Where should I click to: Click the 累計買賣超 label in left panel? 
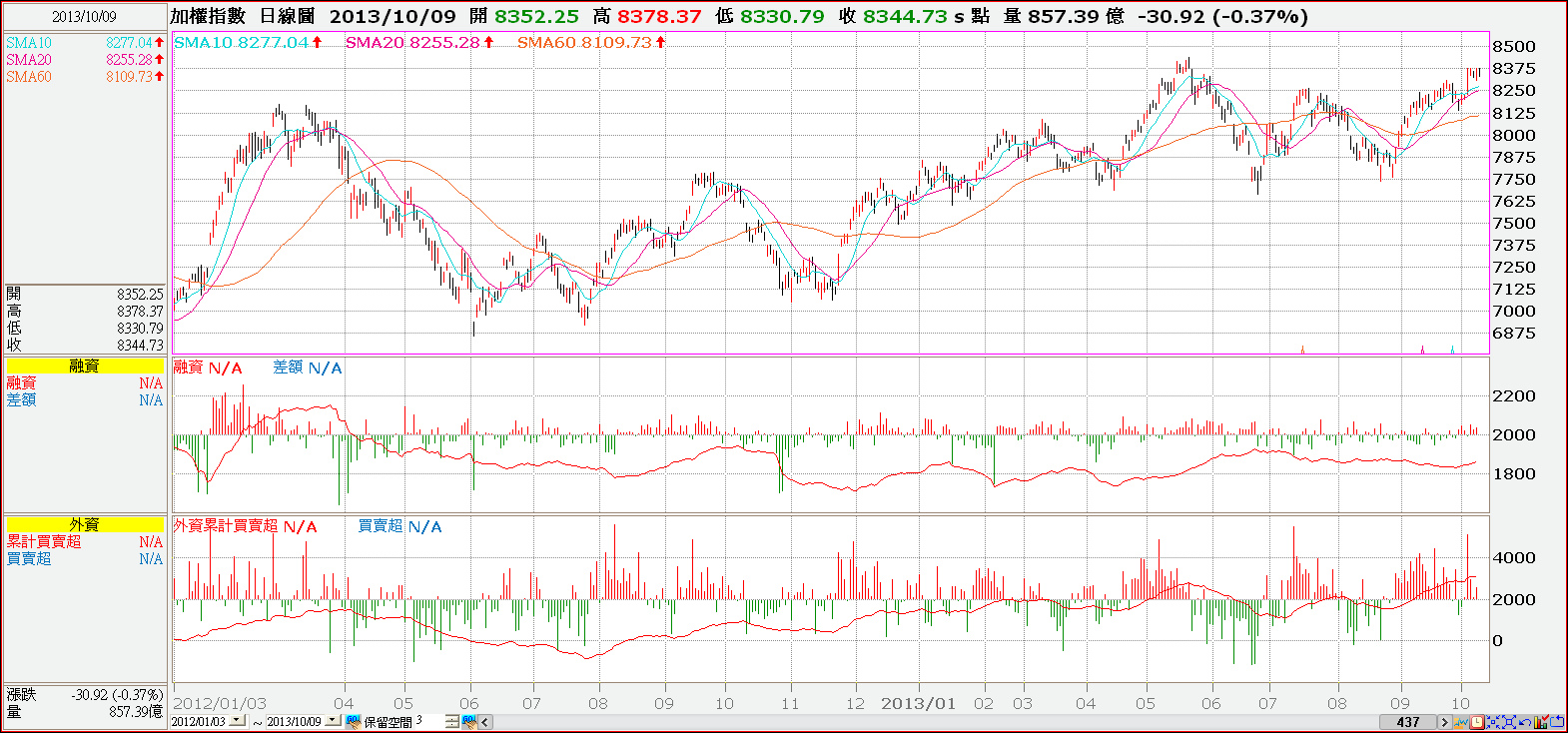[x=44, y=541]
